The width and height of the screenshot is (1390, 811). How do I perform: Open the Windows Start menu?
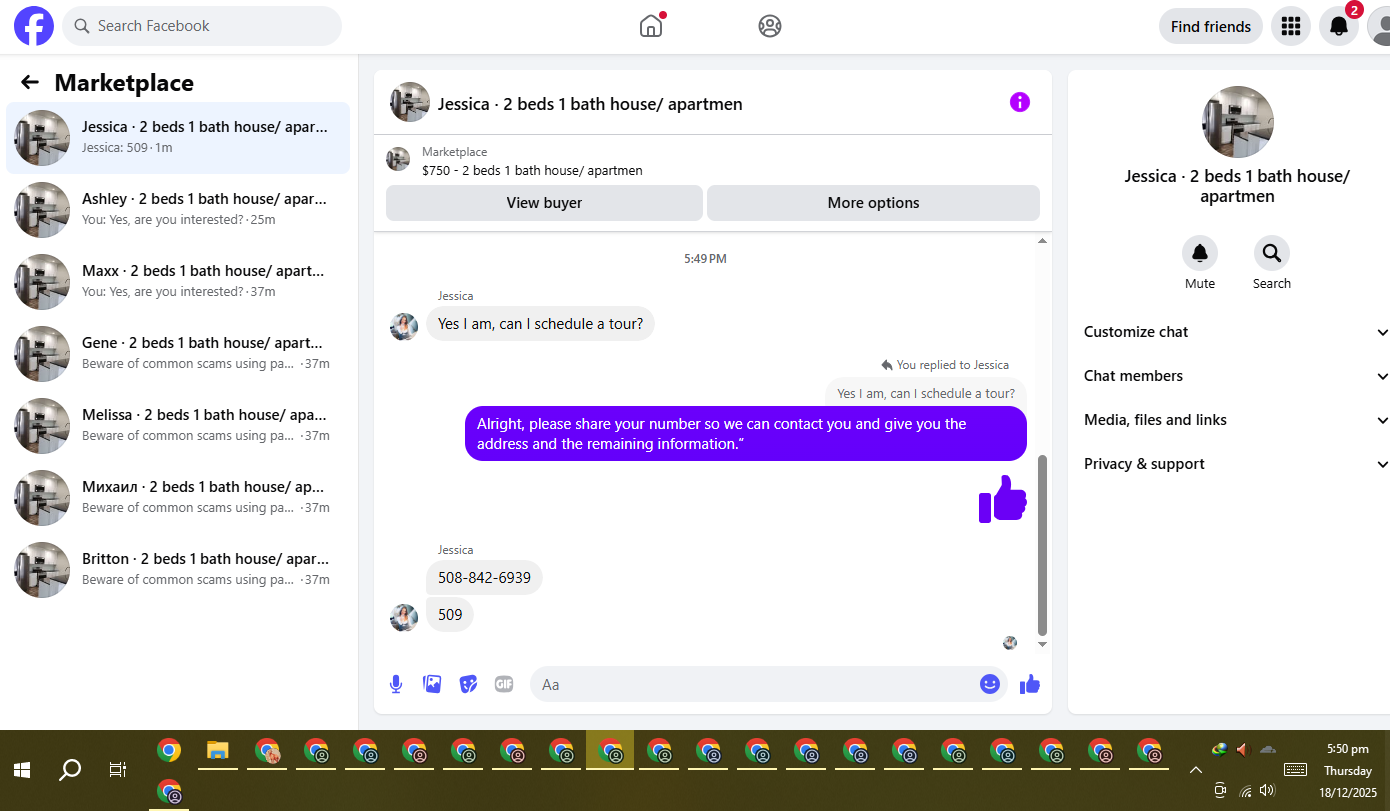click(22, 770)
